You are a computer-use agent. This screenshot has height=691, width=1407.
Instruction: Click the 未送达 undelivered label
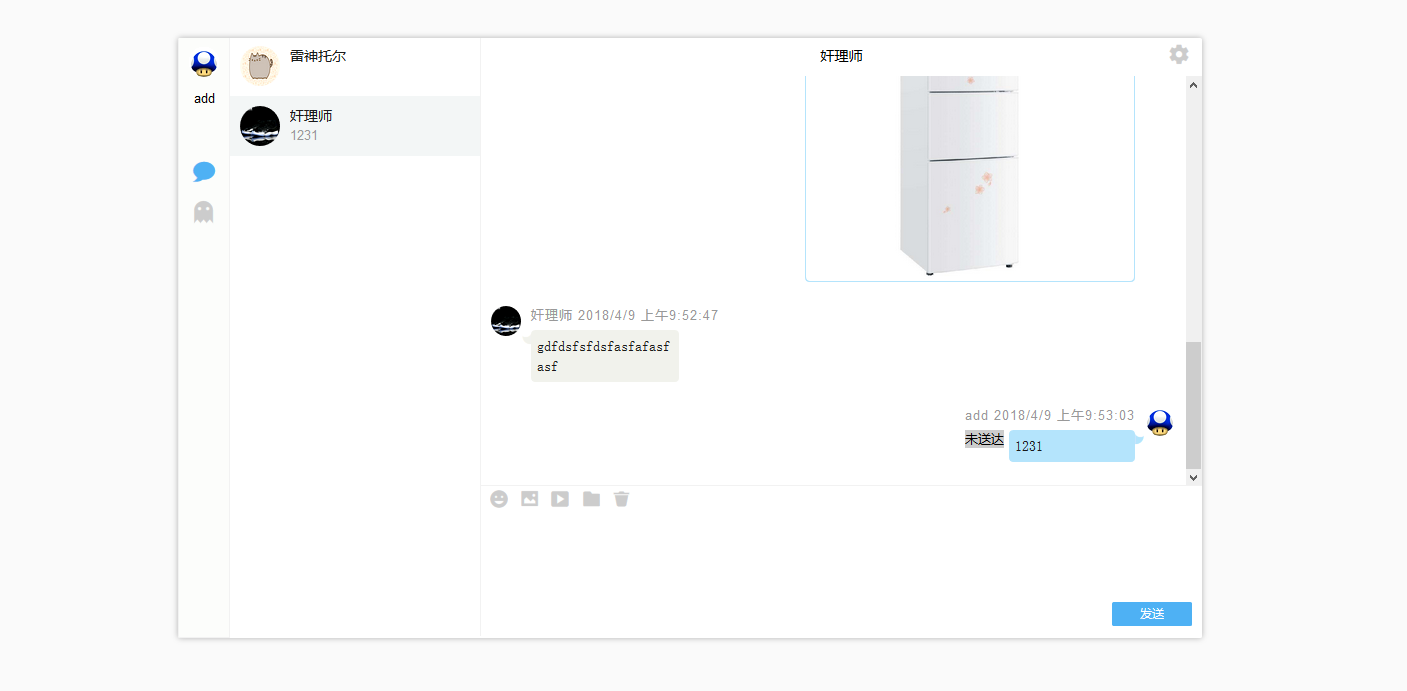click(984, 439)
